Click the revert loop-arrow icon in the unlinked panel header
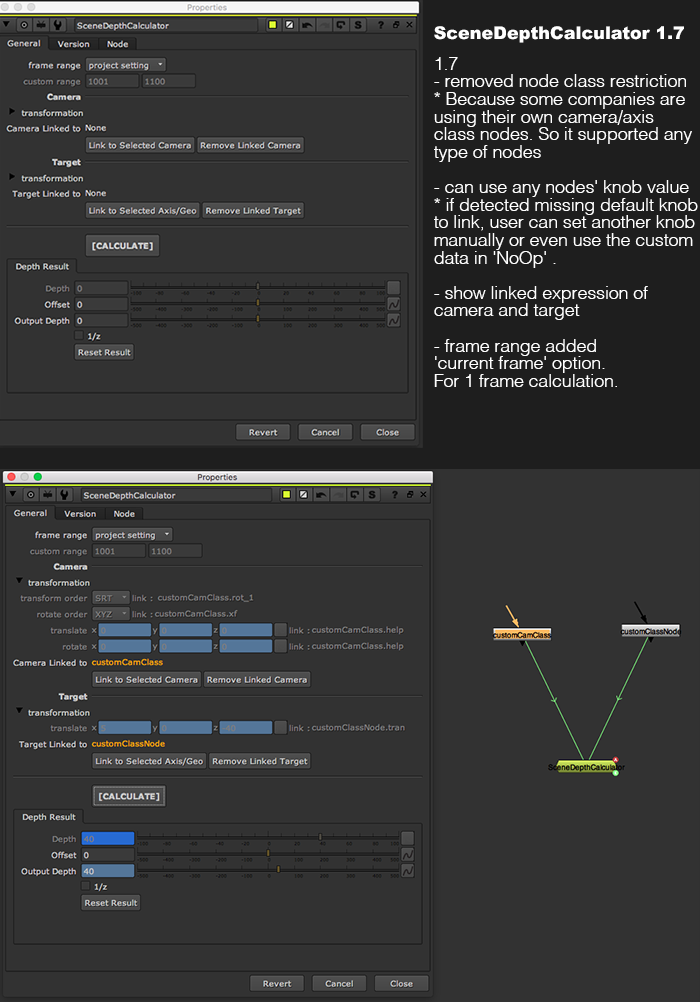The height and width of the screenshot is (1002, 700). pyautogui.click(x=341, y=25)
